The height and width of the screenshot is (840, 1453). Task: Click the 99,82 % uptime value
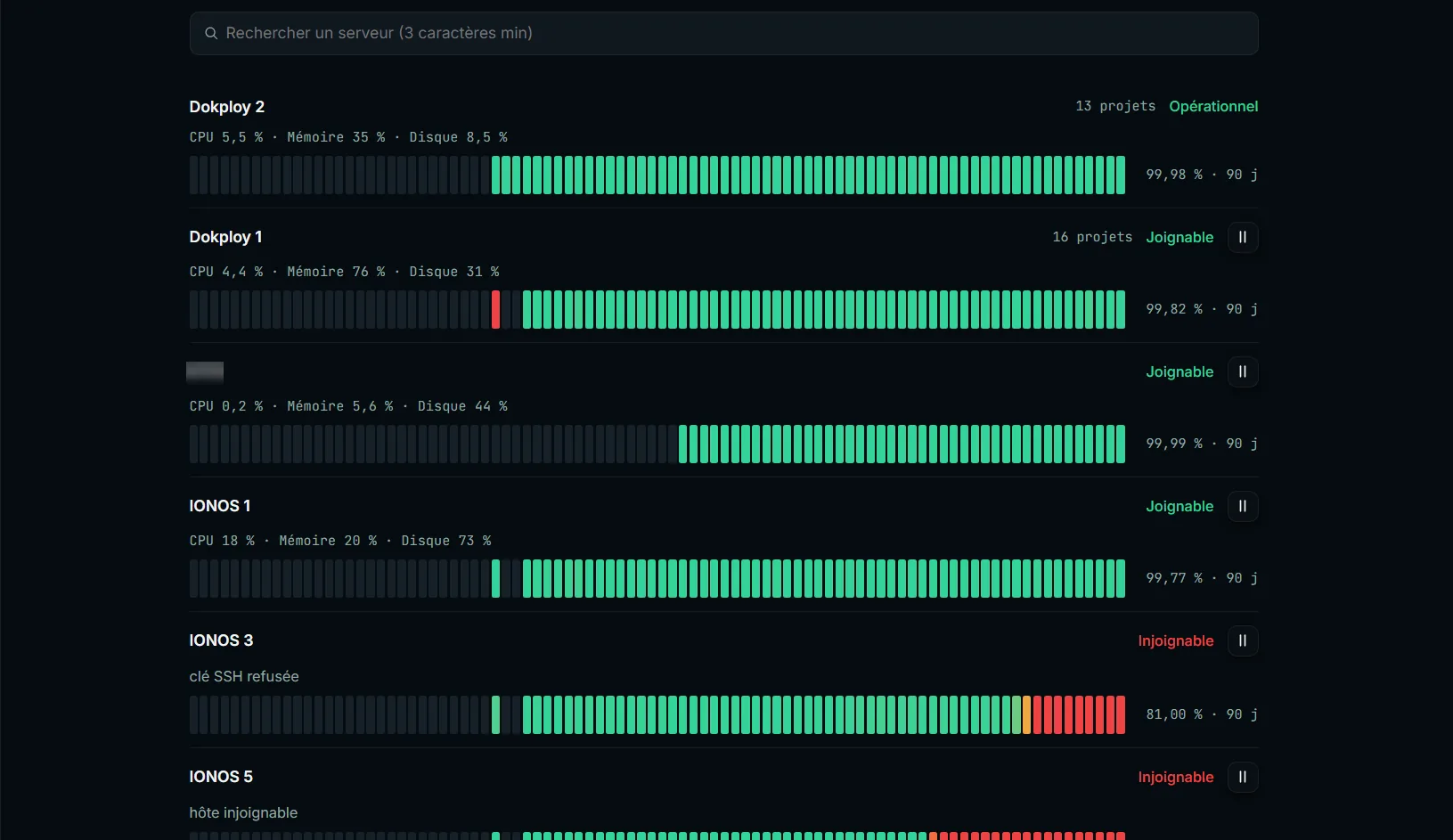(x=1174, y=309)
